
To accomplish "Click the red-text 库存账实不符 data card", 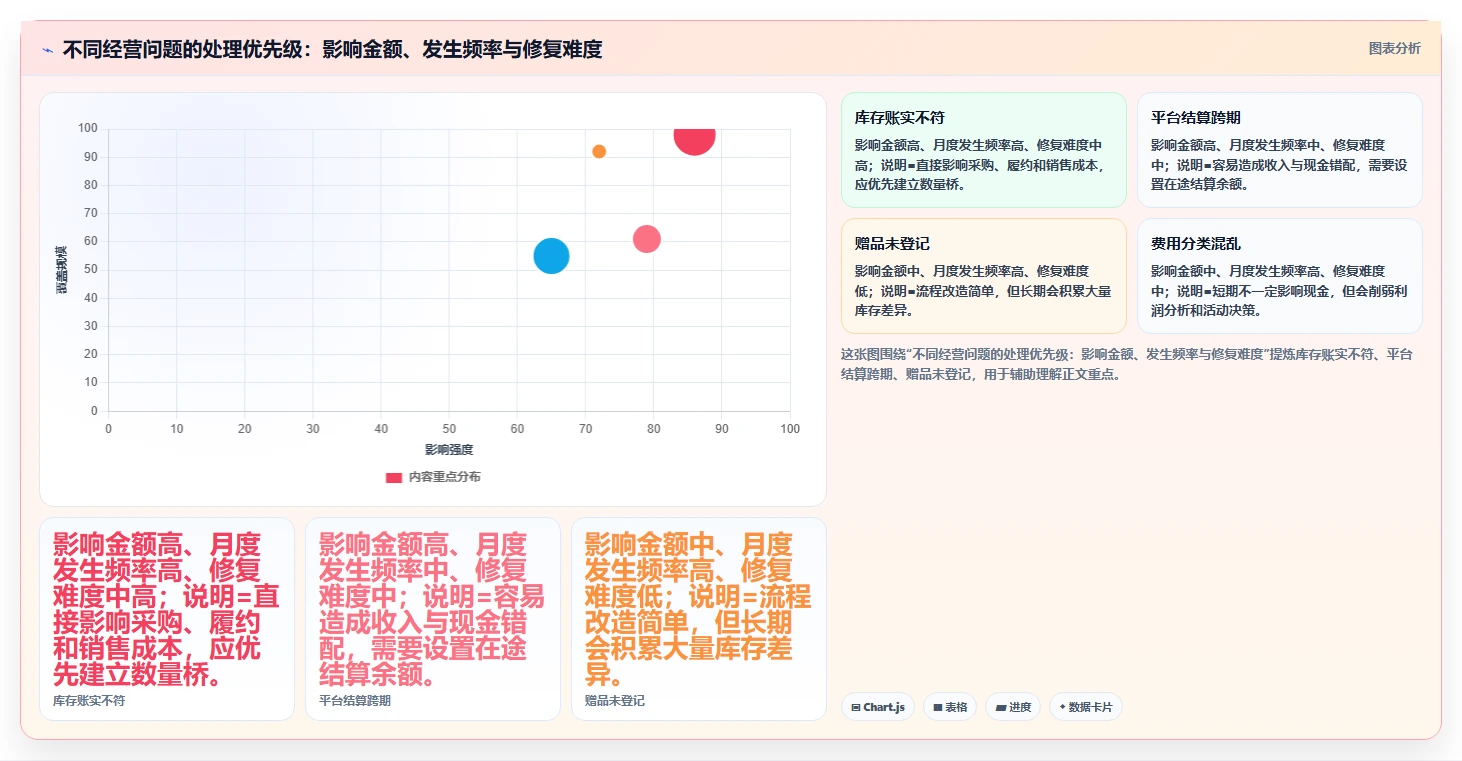I will click(167, 619).
